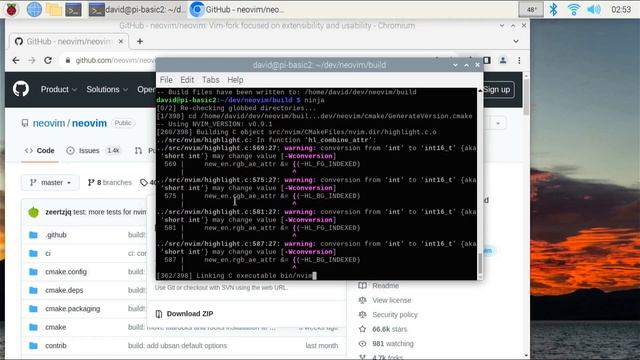640x360 pixels.
Task: Open zeertzjq commit author link
Action: tap(58, 212)
